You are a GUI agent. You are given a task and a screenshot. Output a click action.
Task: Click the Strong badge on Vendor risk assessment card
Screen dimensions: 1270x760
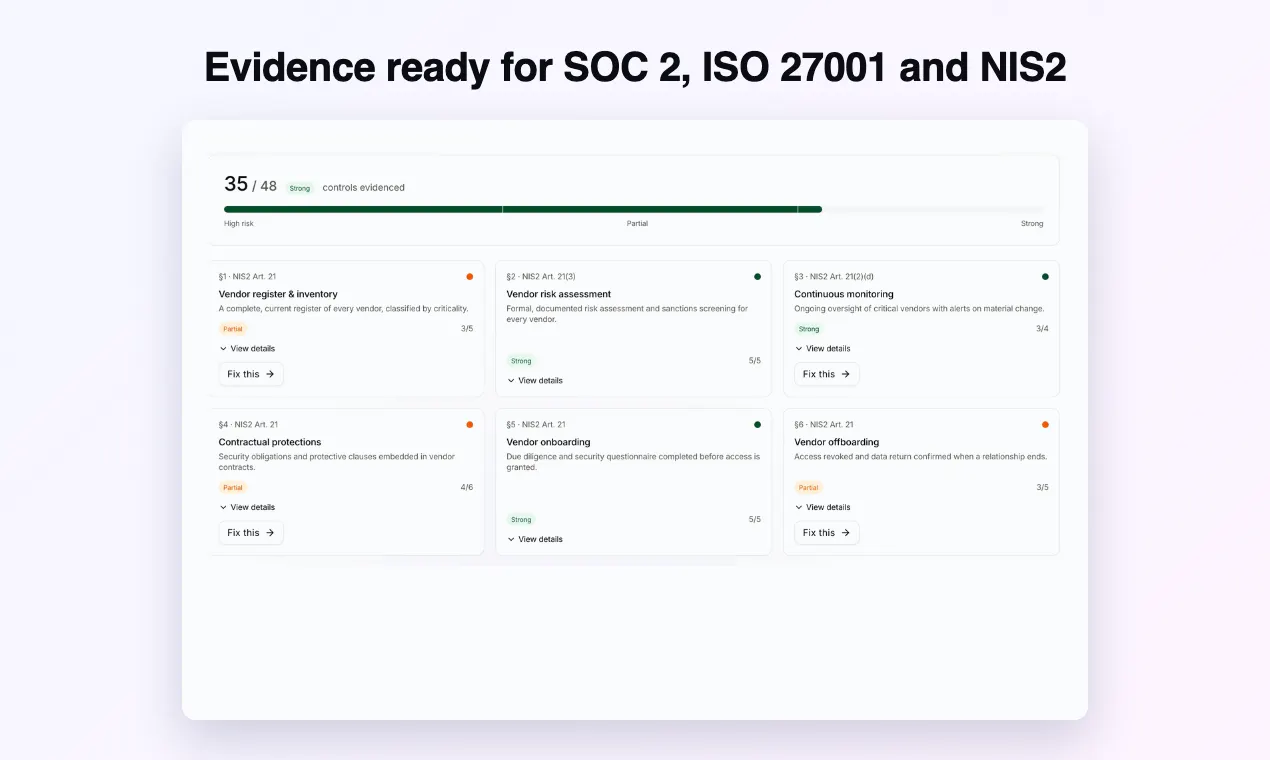point(521,361)
